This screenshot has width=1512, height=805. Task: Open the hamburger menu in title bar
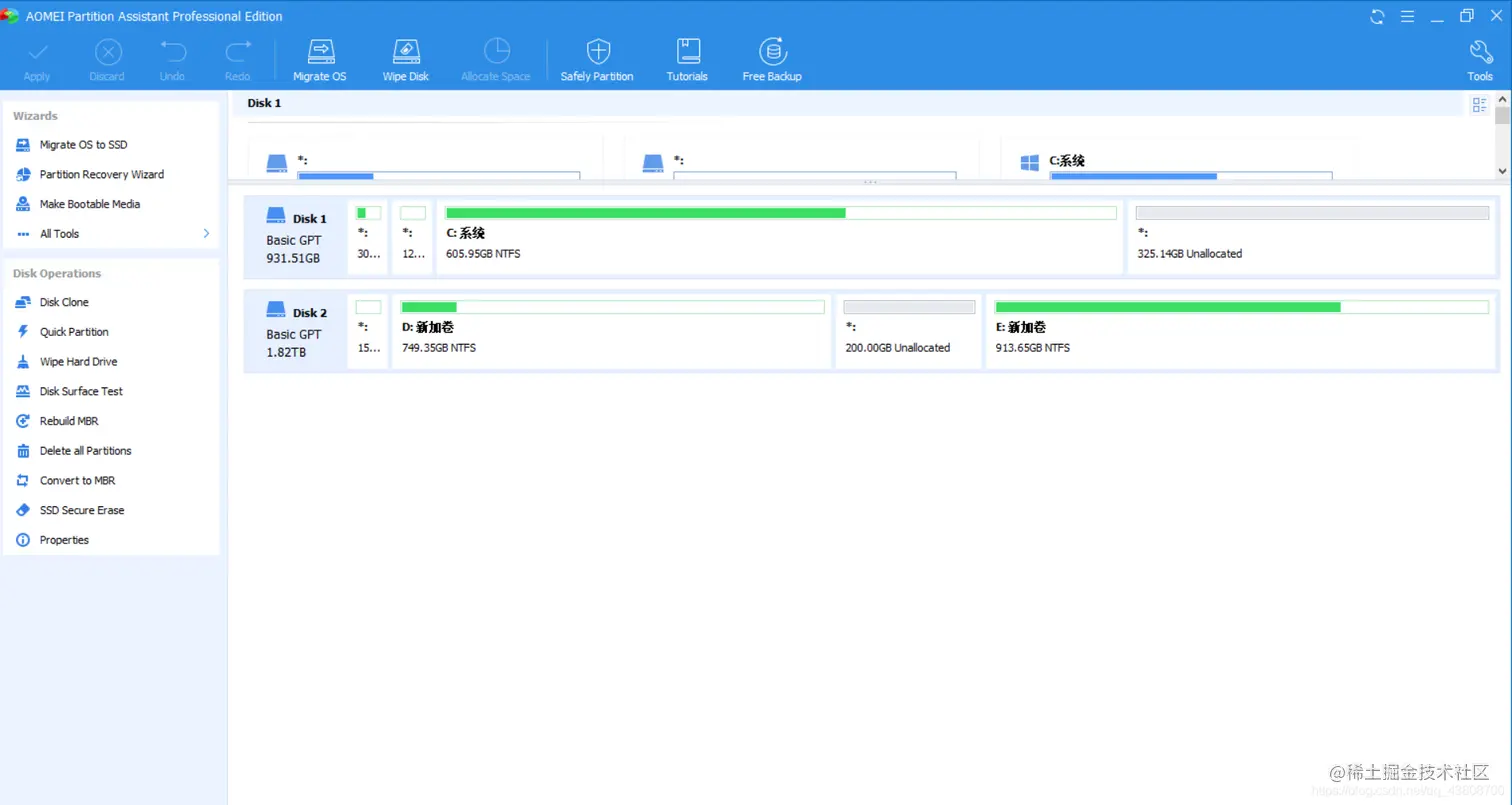pos(1407,16)
